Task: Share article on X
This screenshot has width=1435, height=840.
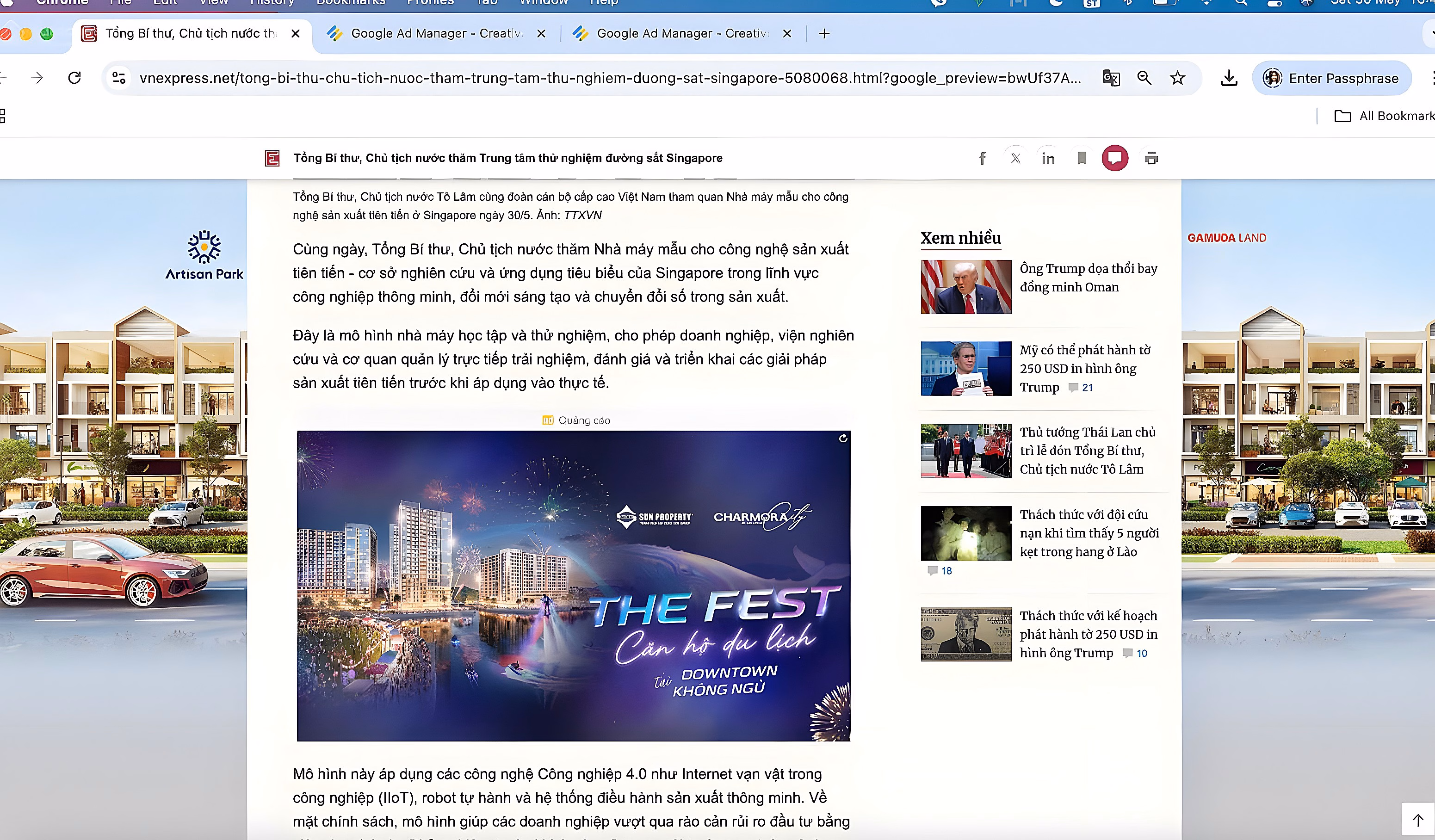Action: click(1015, 158)
